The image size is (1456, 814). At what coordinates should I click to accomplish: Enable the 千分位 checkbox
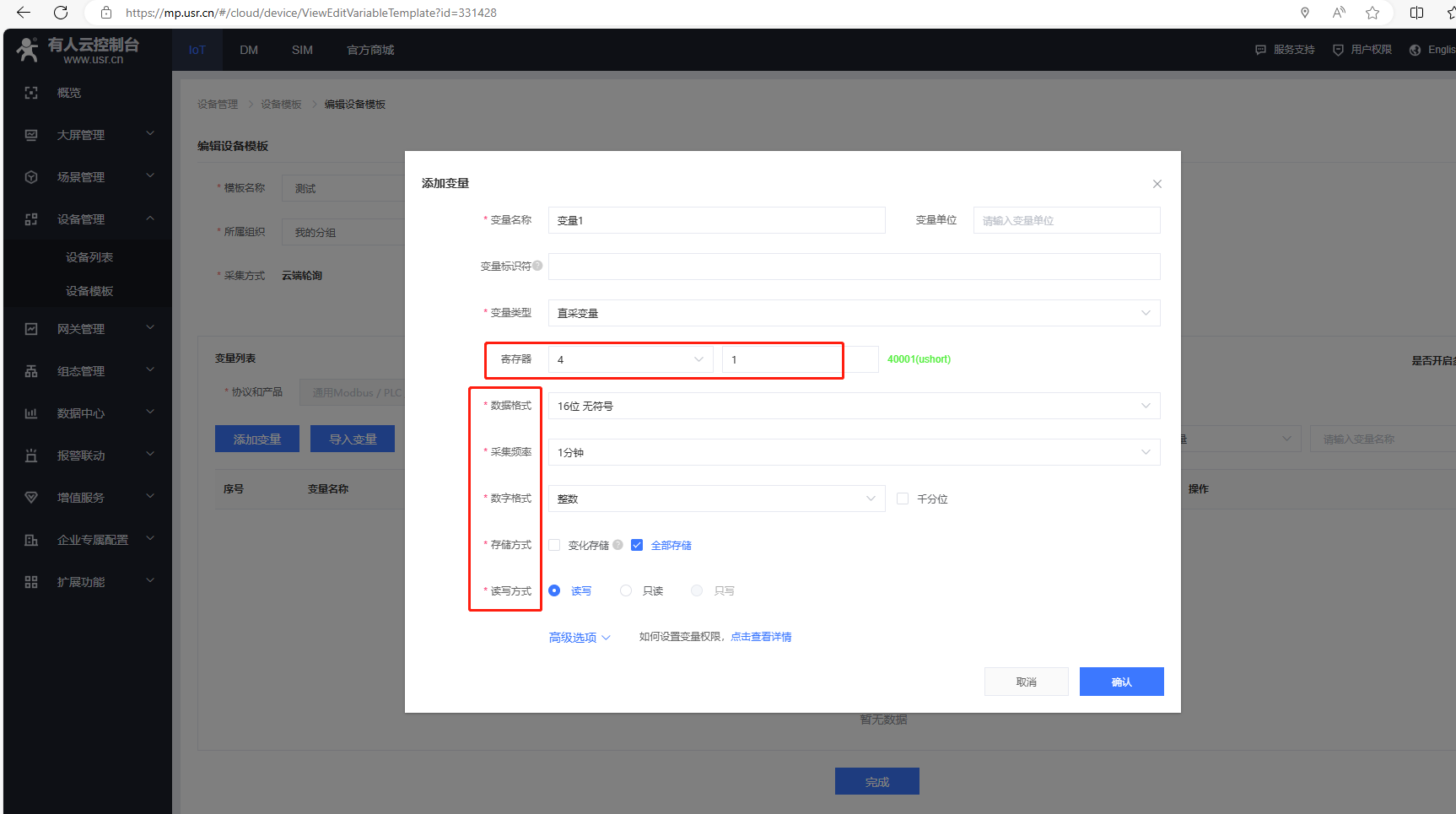(903, 499)
